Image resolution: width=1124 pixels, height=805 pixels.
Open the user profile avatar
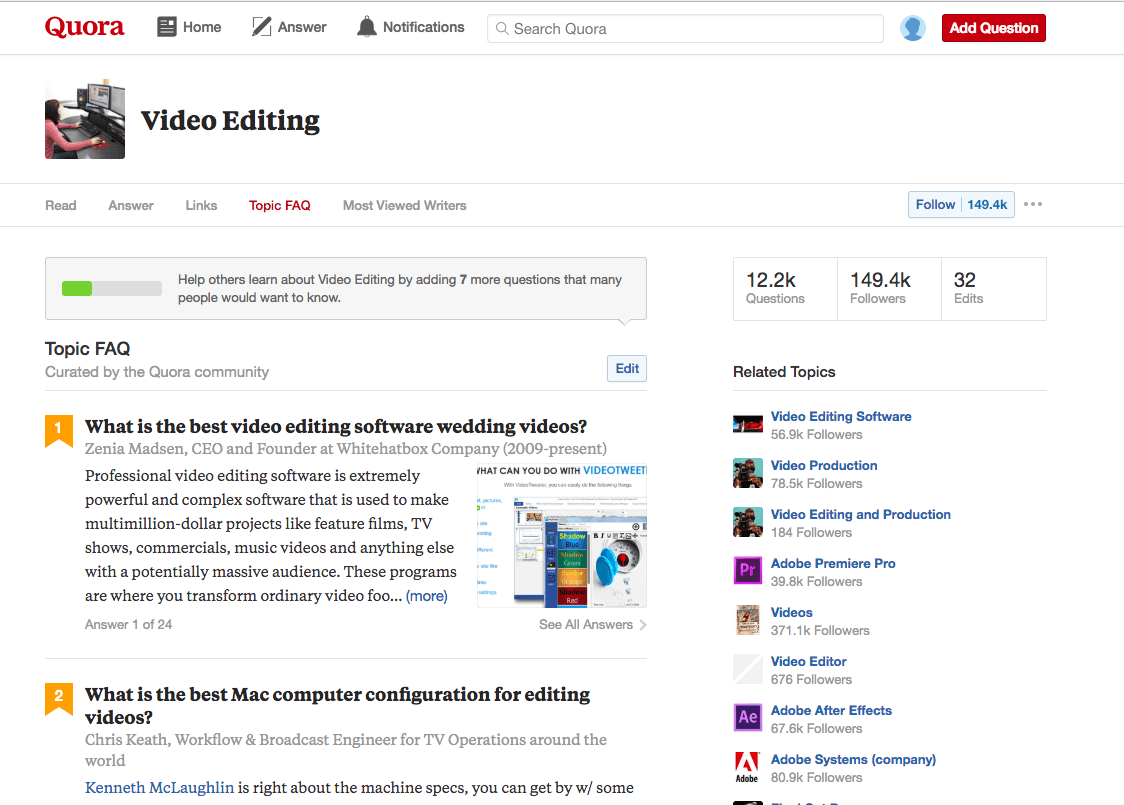[913, 28]
